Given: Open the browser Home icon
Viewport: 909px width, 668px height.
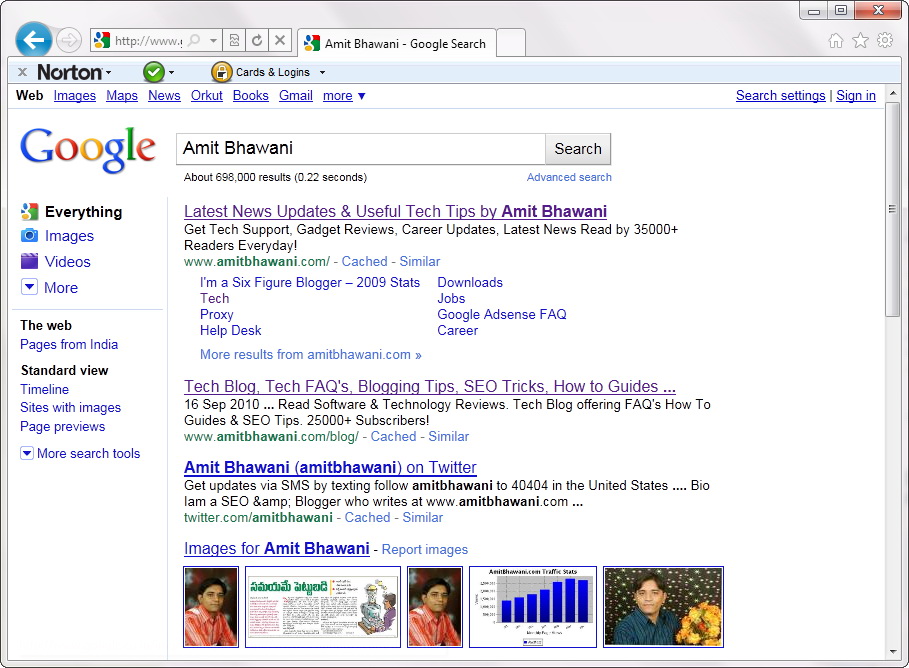Looking at the screenshot, I should tap(836, 41).
